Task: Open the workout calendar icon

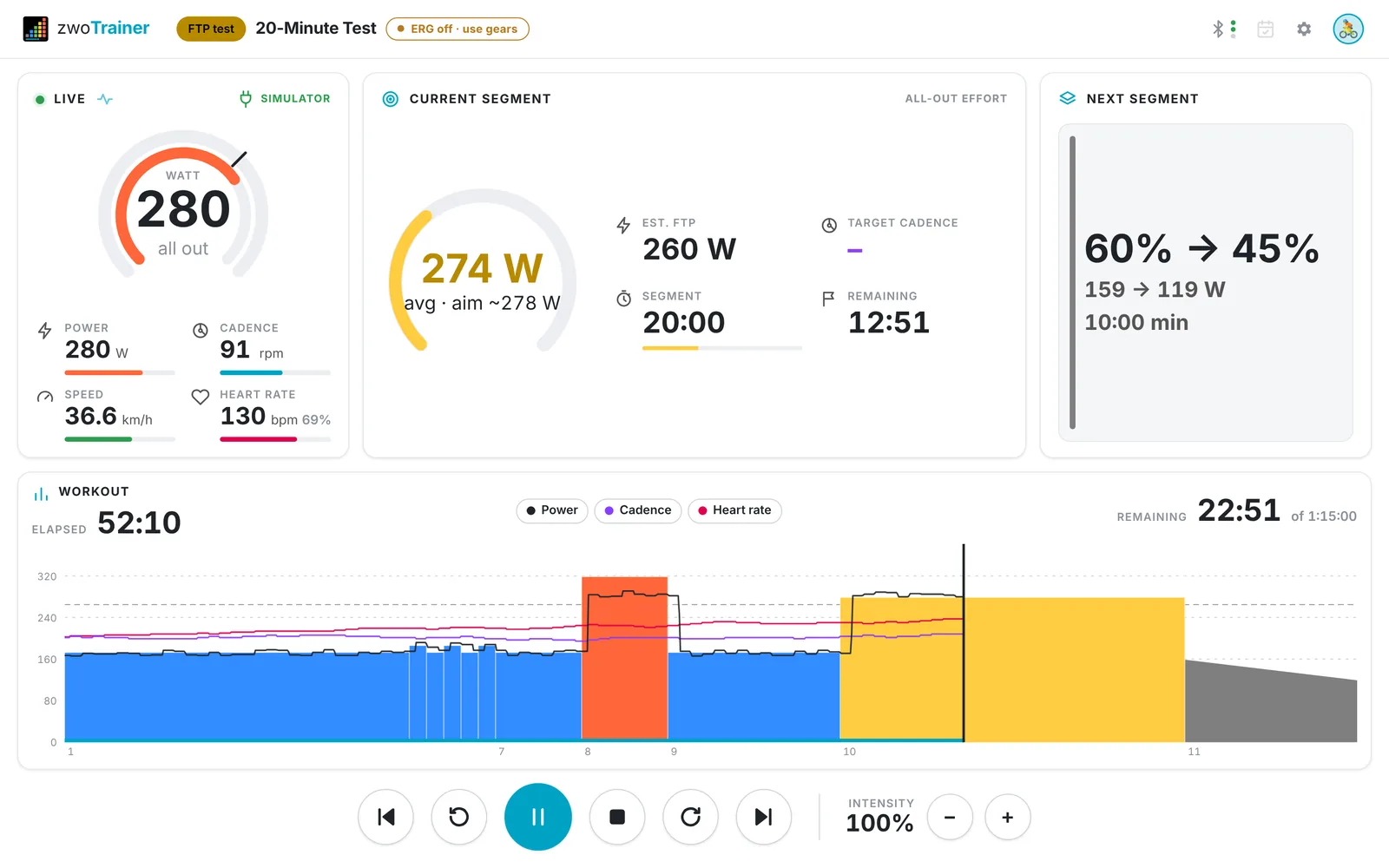Action: coord(1266,29)
